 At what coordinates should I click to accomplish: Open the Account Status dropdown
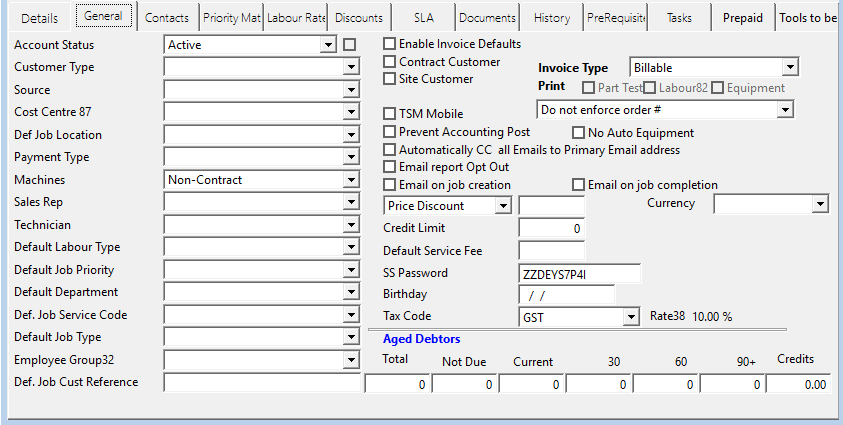(x=328, y=44)
